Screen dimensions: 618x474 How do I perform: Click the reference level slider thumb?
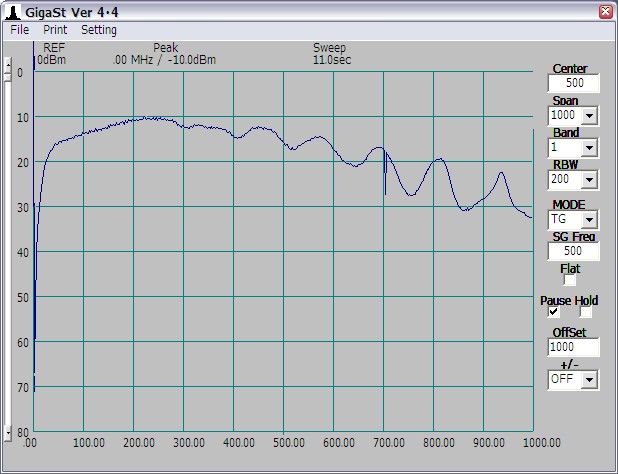click(x=7, y=77)
